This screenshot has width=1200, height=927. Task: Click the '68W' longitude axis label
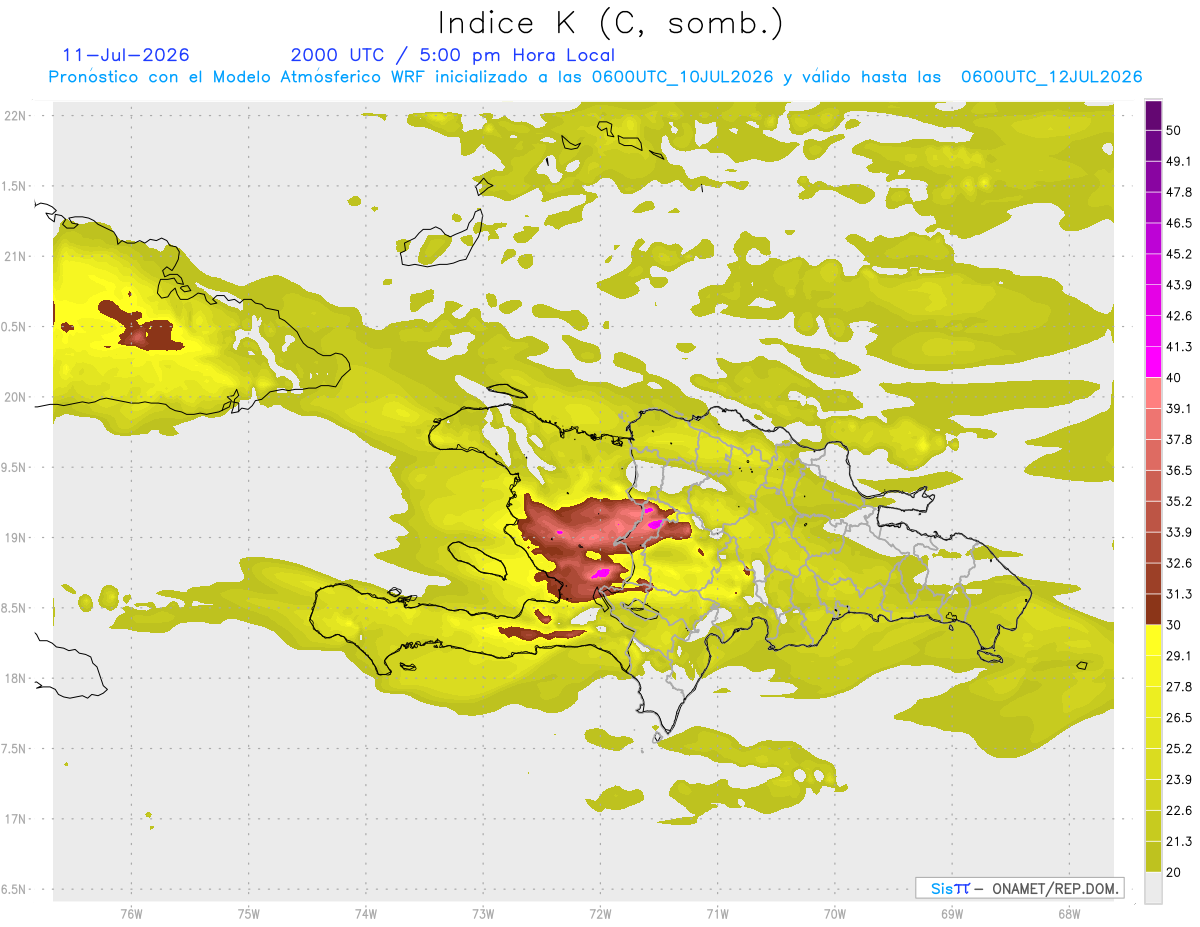(1069, 913)
